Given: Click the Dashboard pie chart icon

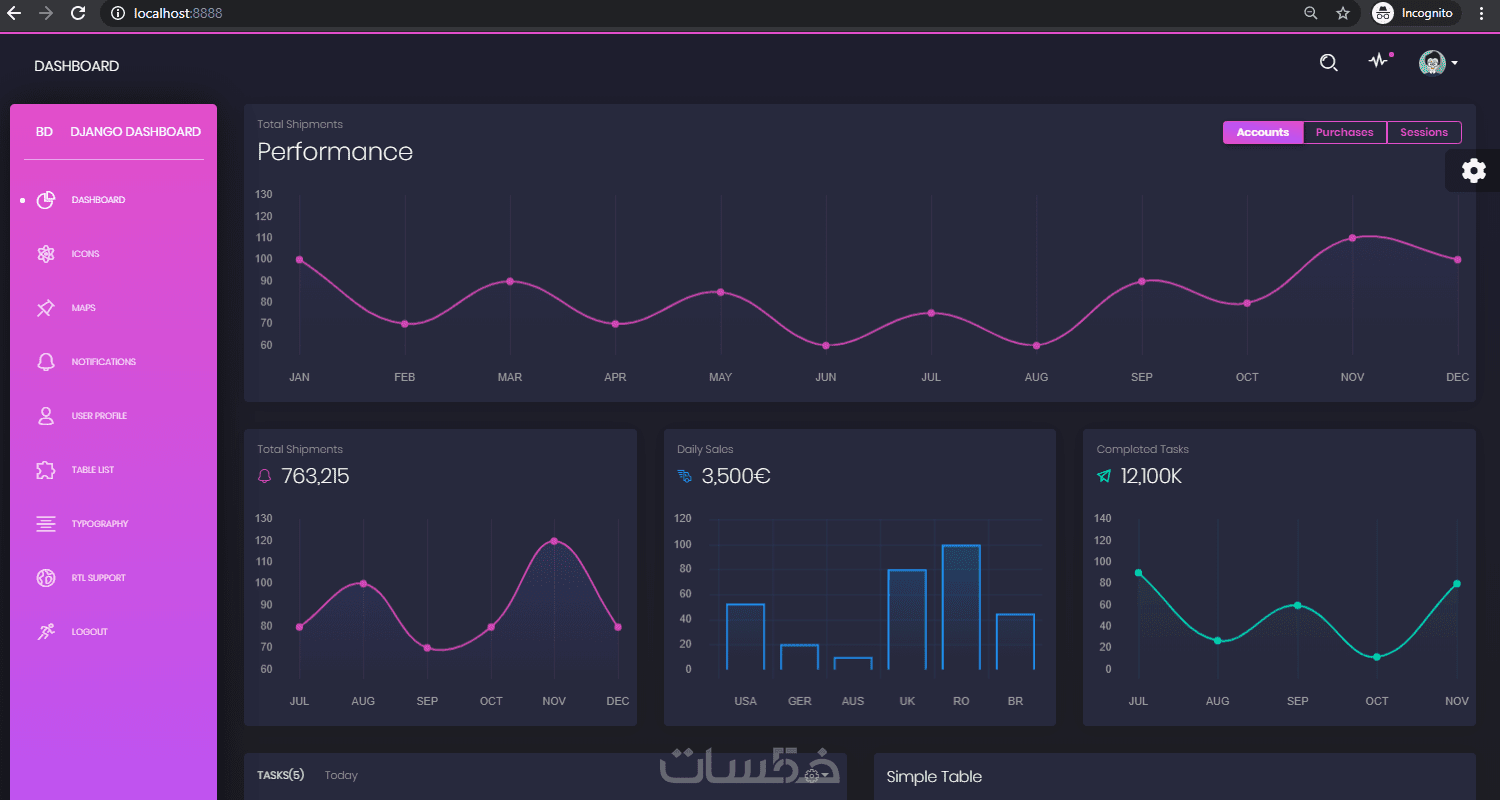Looking at the screenshot, I should click(46, 200).
